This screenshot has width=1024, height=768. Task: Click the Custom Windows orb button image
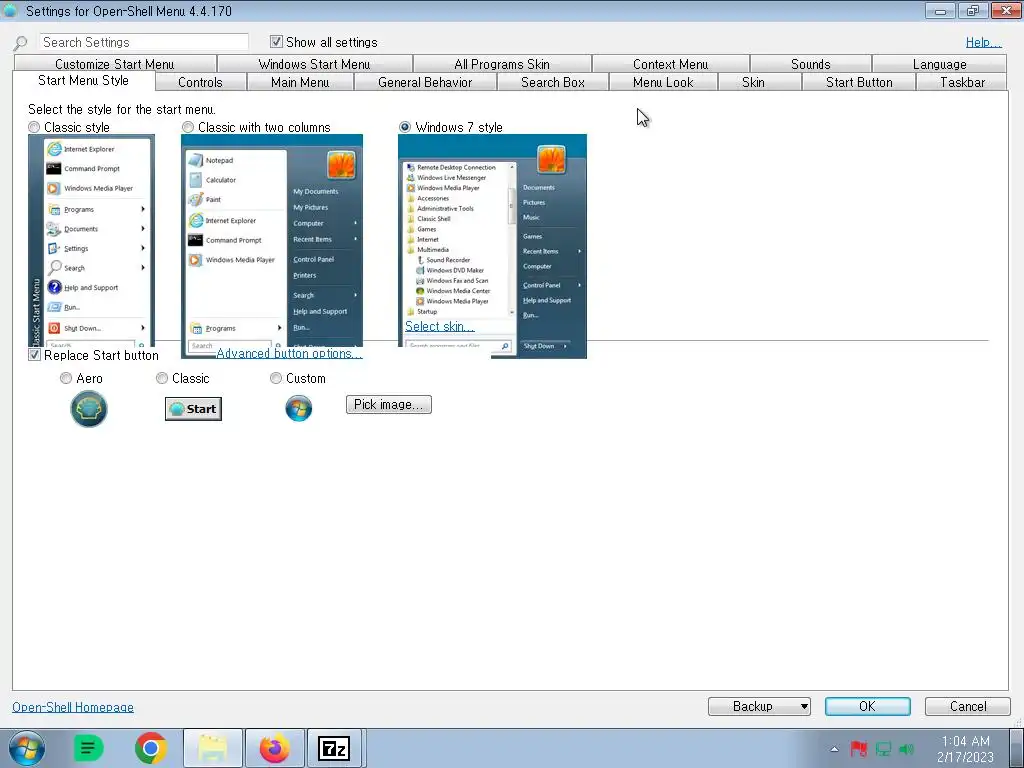coord(298,409)
